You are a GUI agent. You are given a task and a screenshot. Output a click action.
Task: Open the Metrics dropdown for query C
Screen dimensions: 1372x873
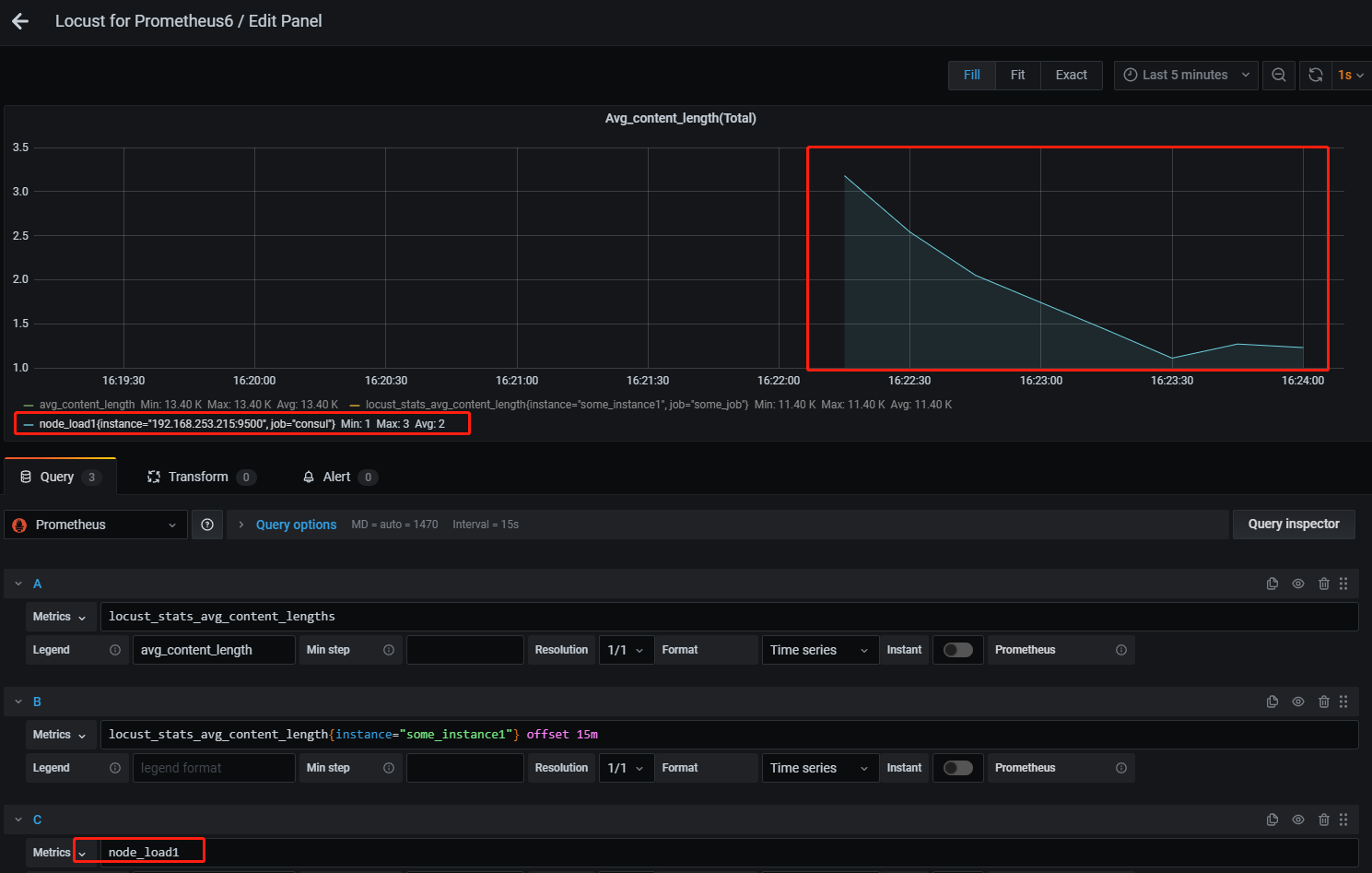pyautogui.click(x=84, y=851)
